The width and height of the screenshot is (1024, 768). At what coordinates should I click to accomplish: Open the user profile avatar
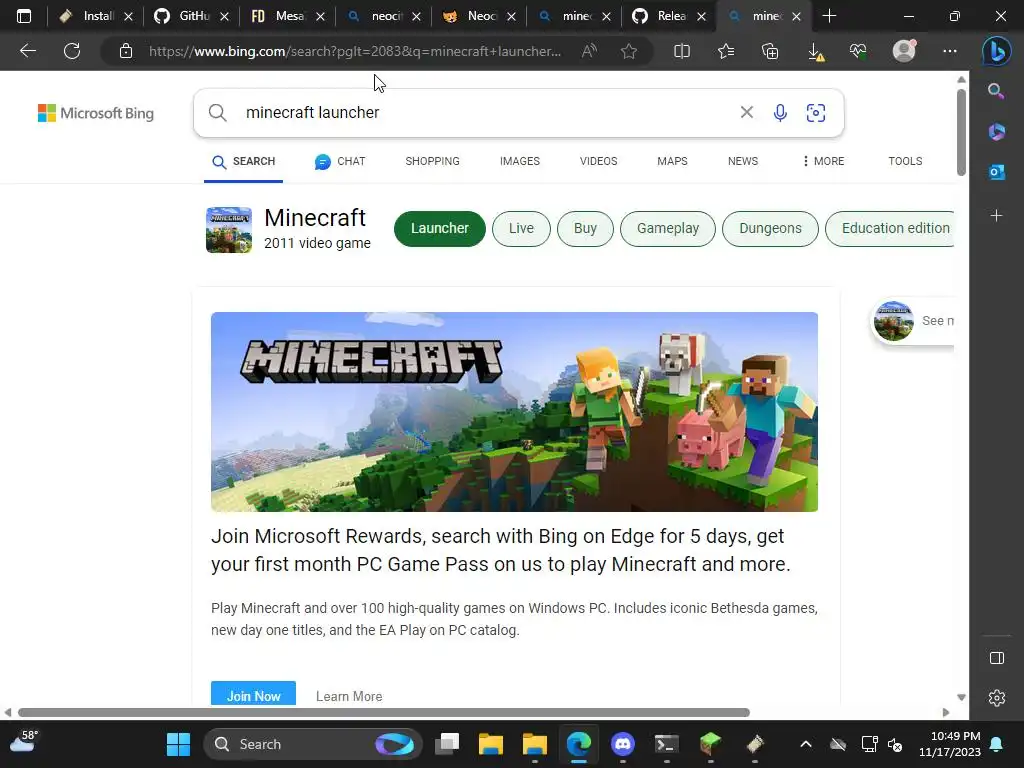click(904, 51)
